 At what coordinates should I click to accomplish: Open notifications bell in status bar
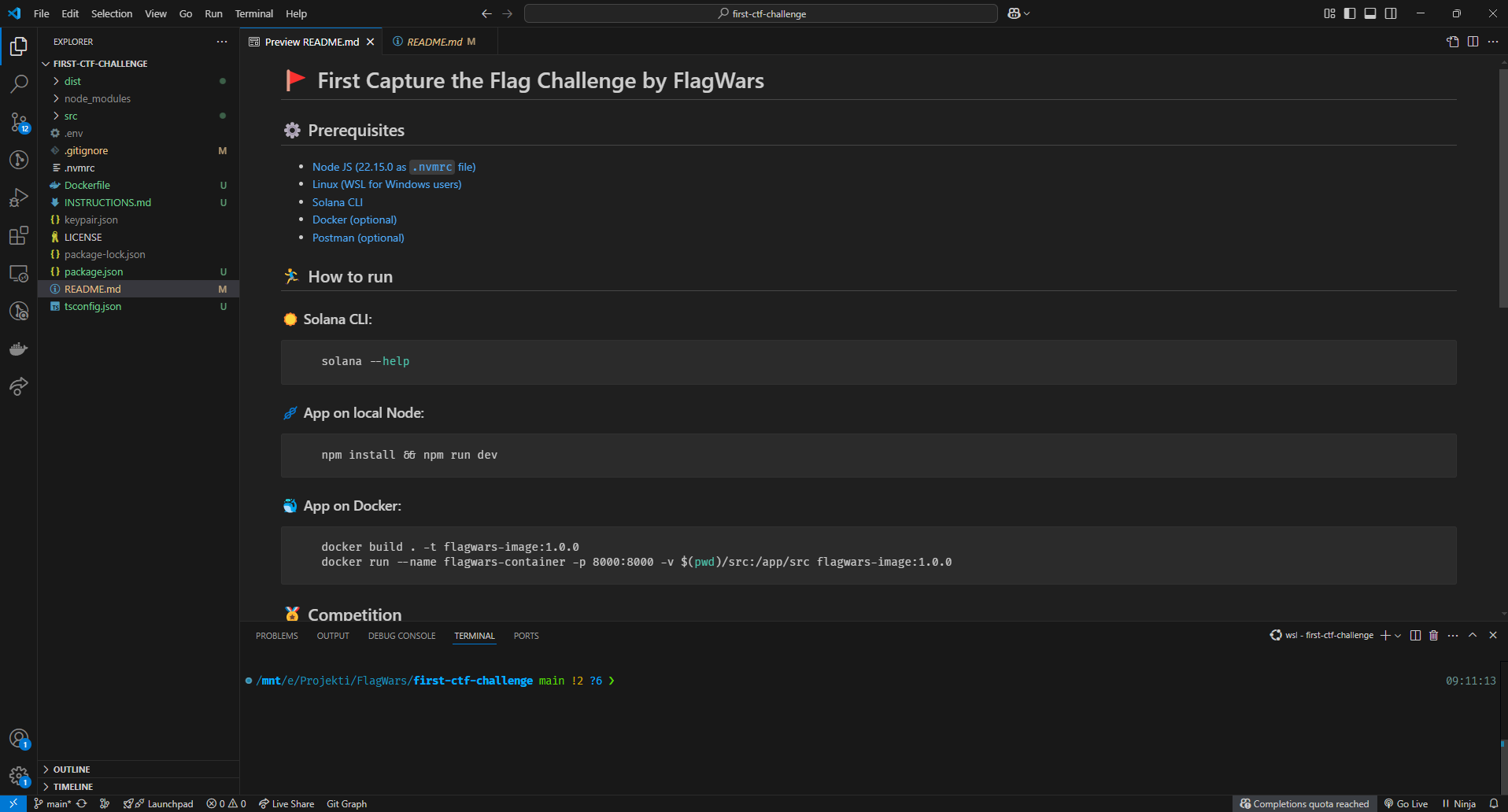[1493, 803]
